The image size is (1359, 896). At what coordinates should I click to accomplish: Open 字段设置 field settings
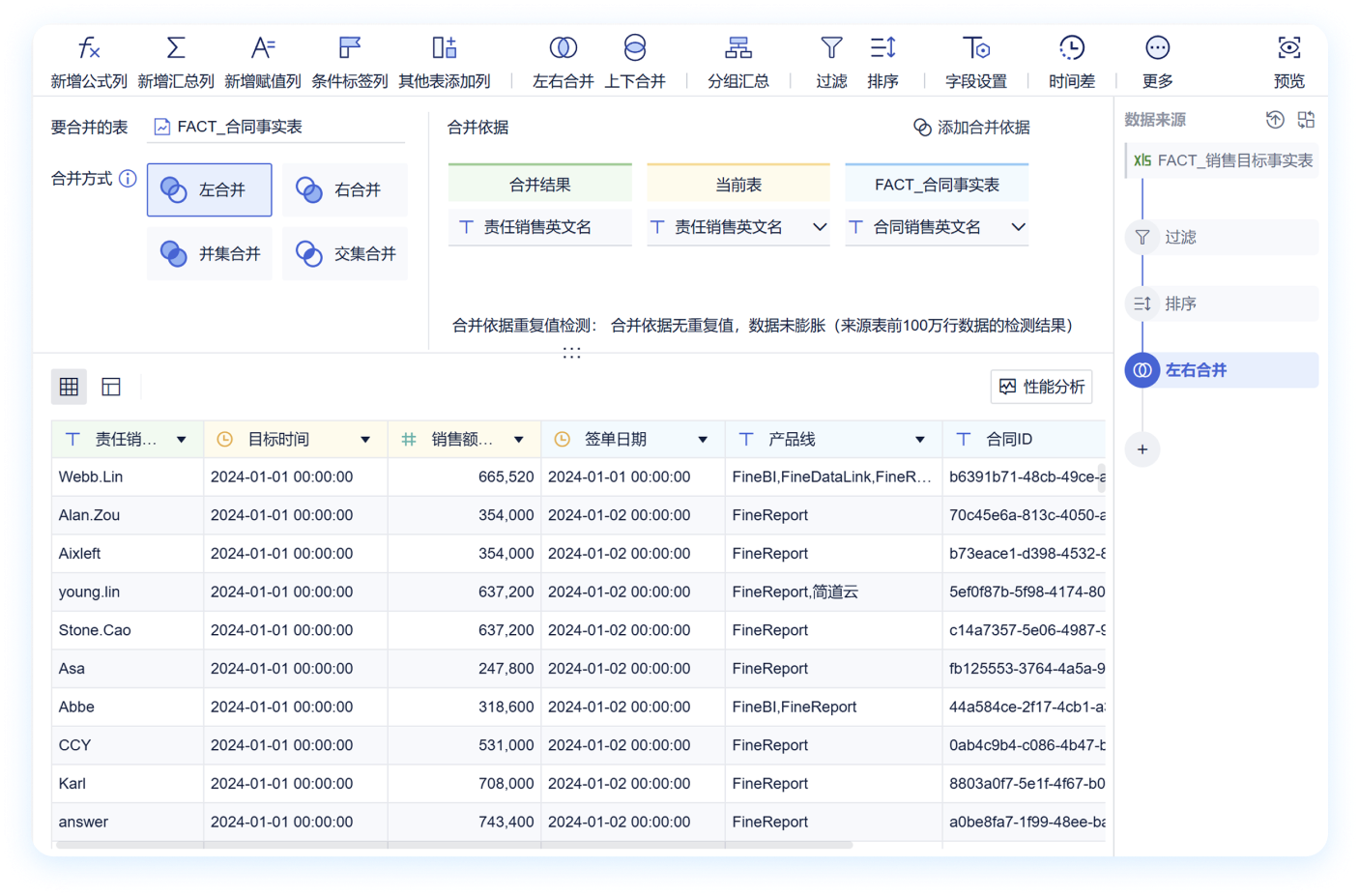click(976, 62)
